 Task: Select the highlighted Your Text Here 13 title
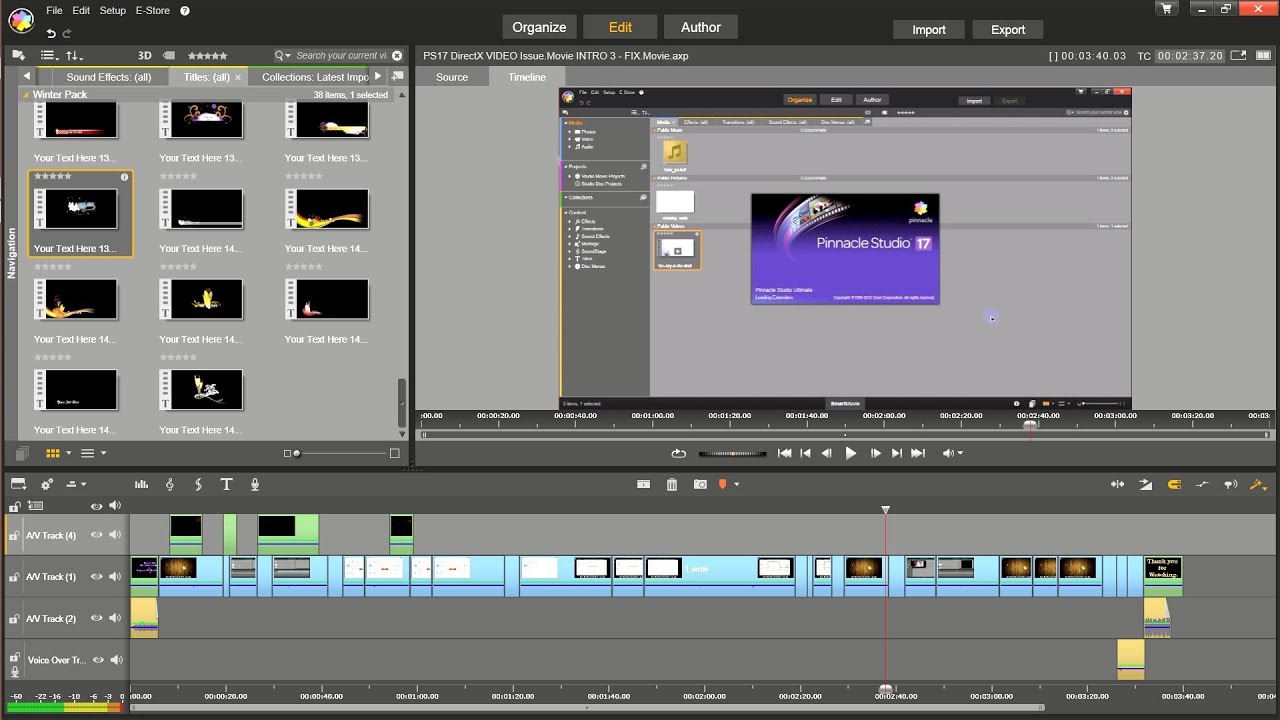pos(80,213)
